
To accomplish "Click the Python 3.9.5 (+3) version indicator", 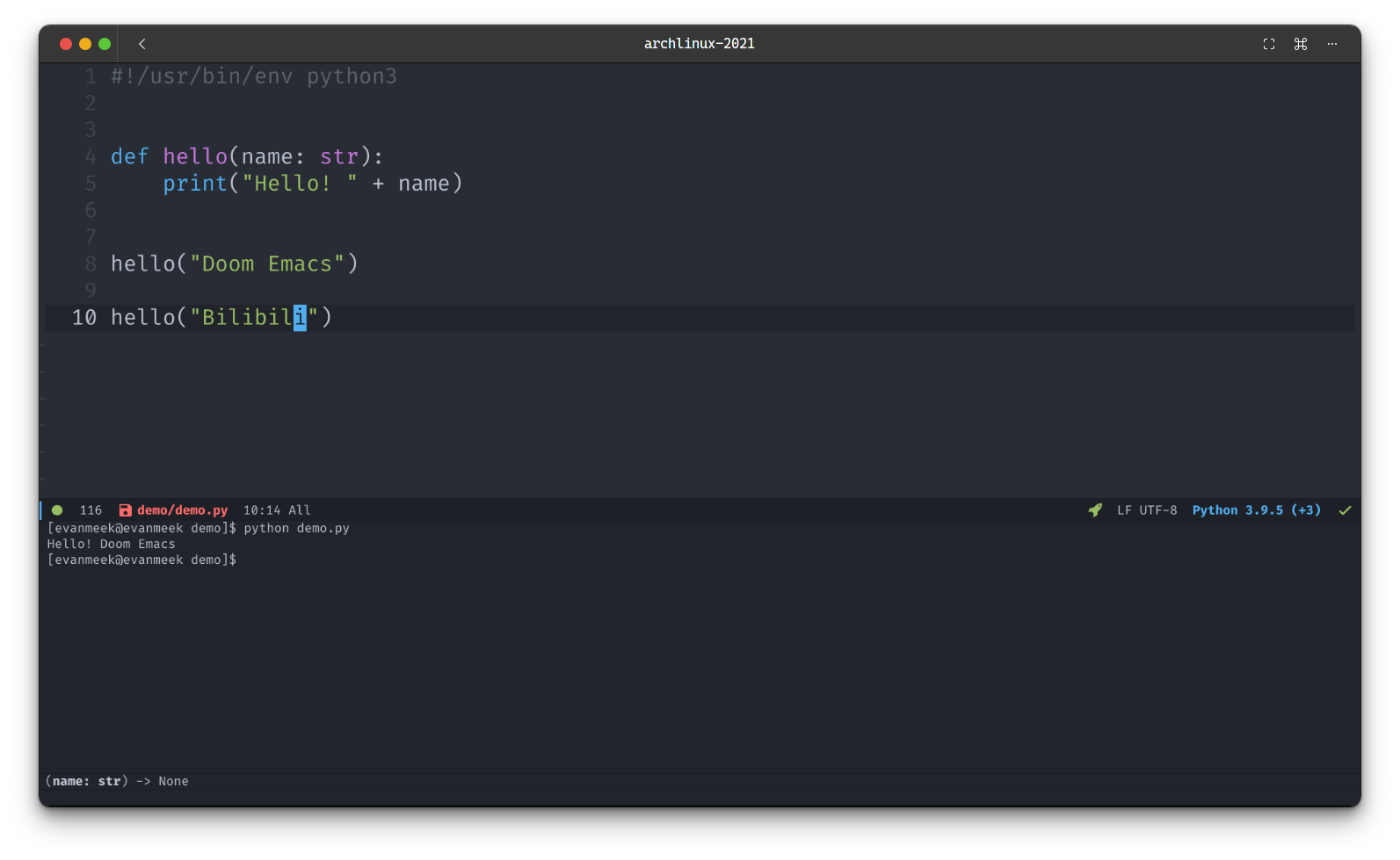I will point(1256,510).
